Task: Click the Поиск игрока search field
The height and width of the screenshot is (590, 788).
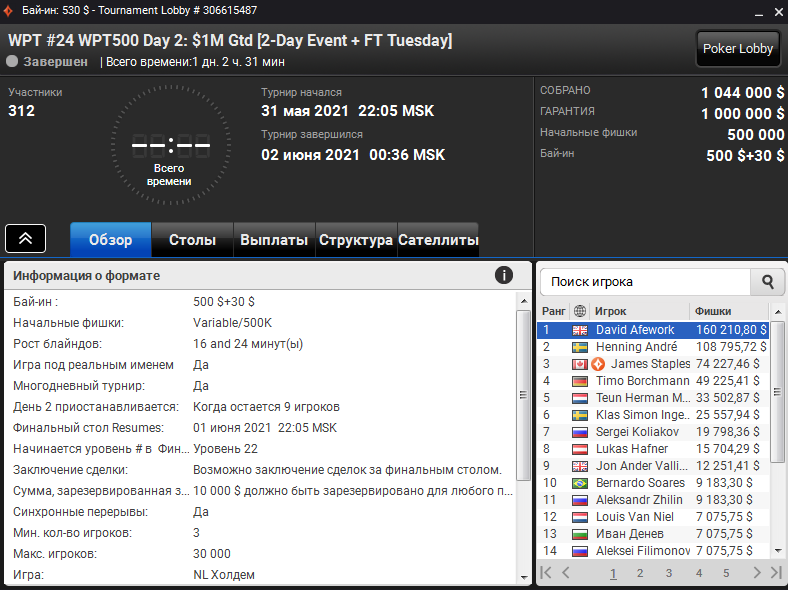Action: (x=645, y=282)
